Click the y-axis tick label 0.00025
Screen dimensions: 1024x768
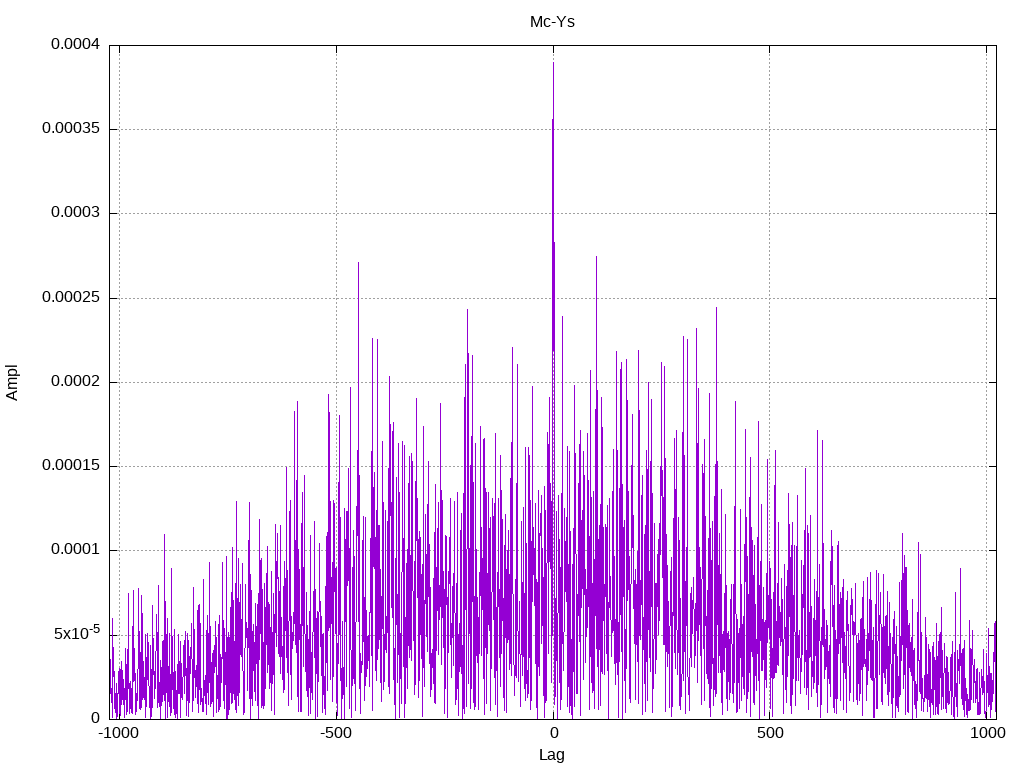click(x=71, y=298)
